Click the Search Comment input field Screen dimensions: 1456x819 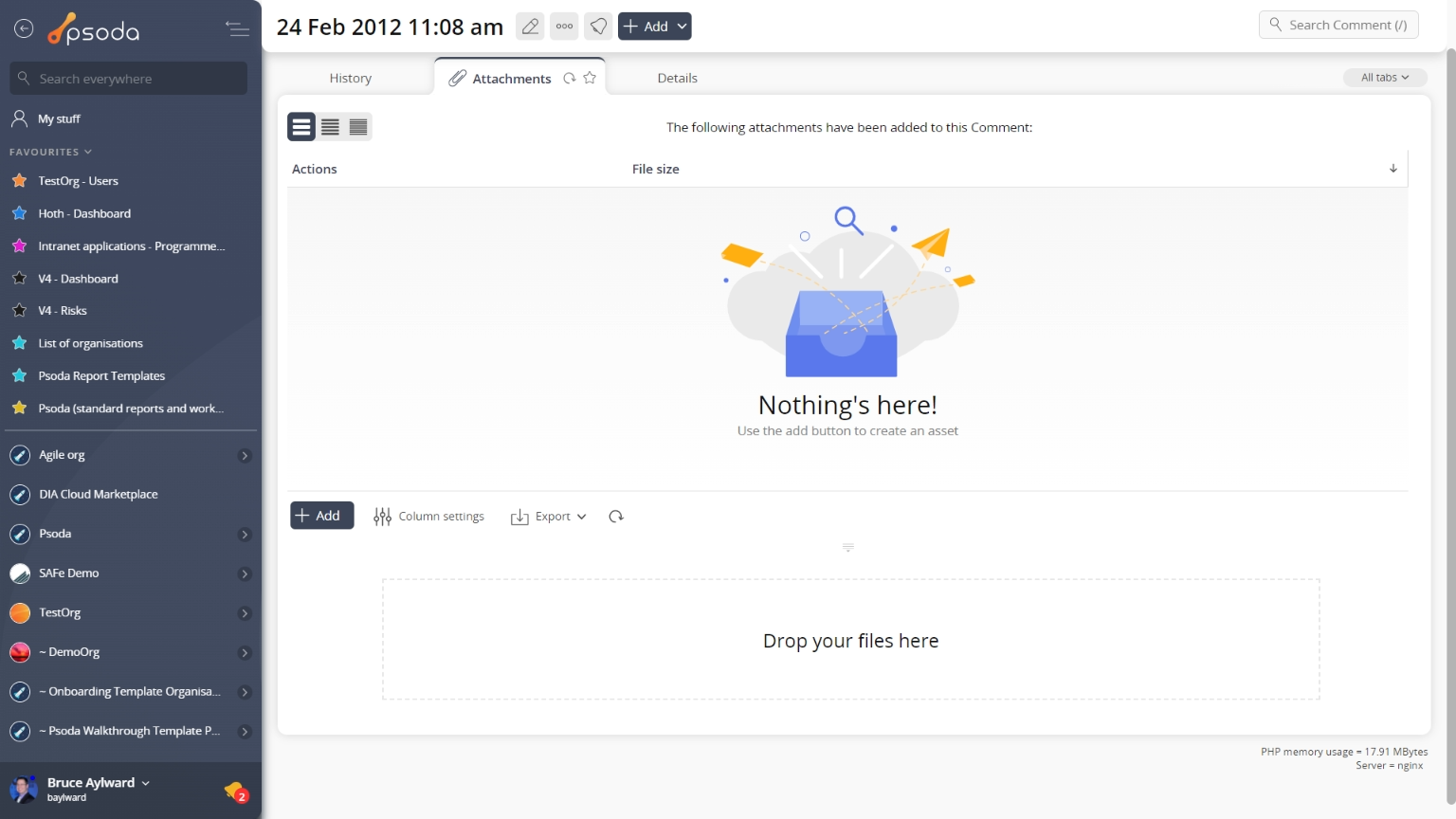pos(1338,25)
